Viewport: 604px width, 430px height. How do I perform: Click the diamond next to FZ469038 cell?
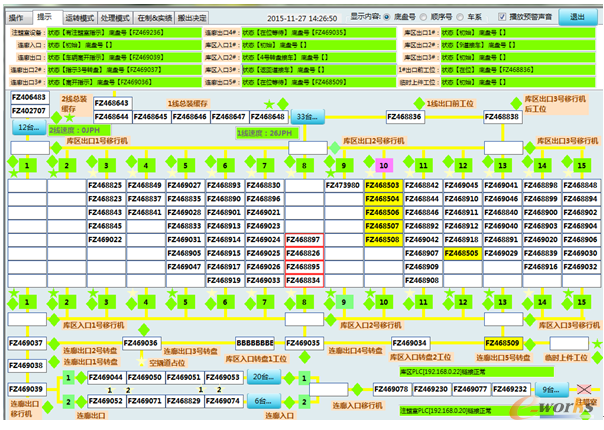54,361
